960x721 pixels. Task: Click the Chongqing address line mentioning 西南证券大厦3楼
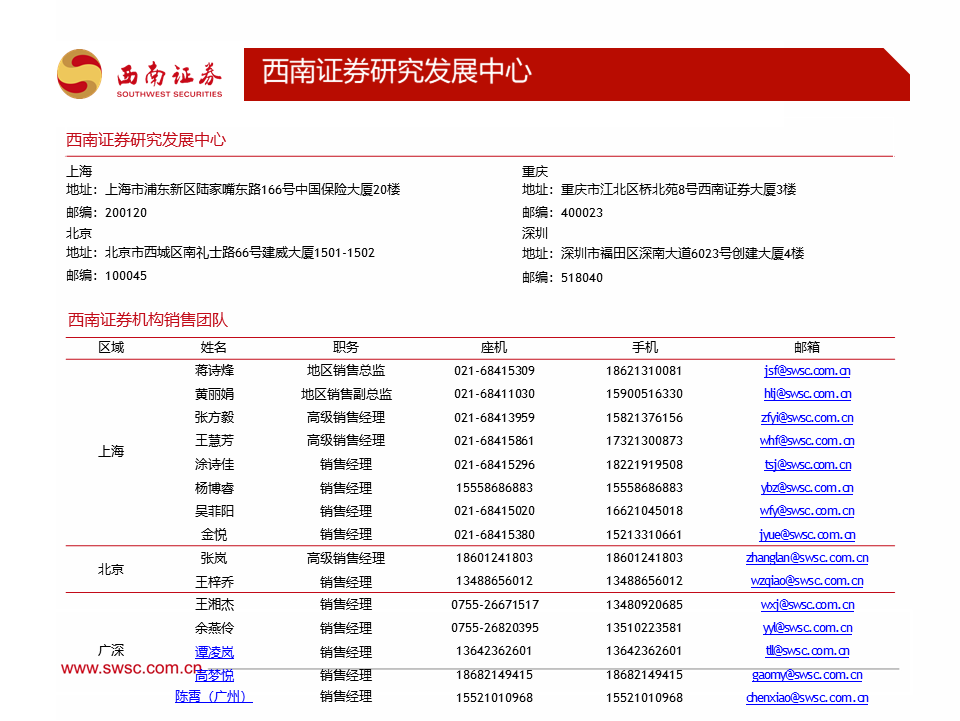click(x=659, y=190)
